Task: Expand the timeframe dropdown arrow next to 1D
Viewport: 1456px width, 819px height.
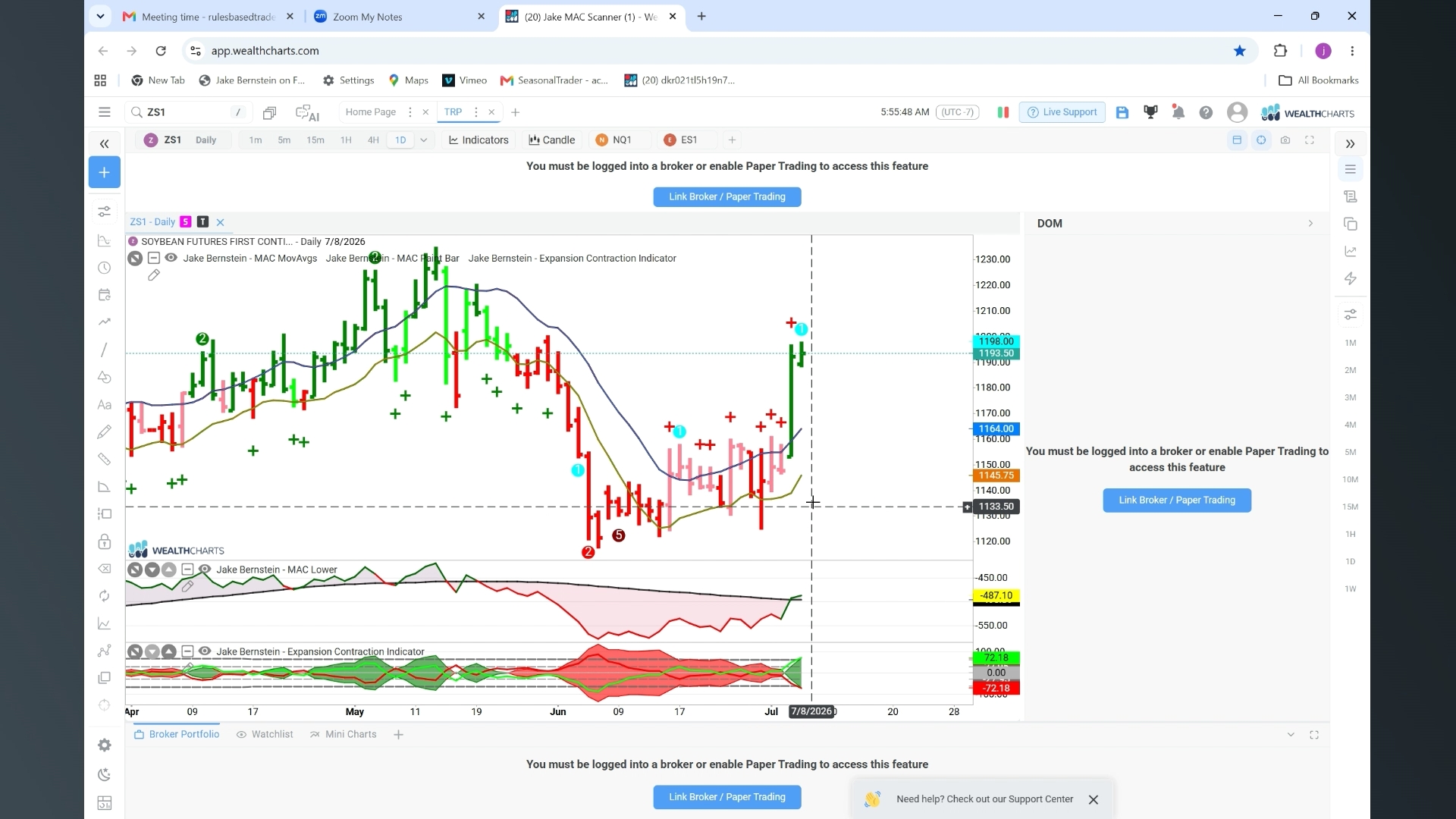Action: 424,140
